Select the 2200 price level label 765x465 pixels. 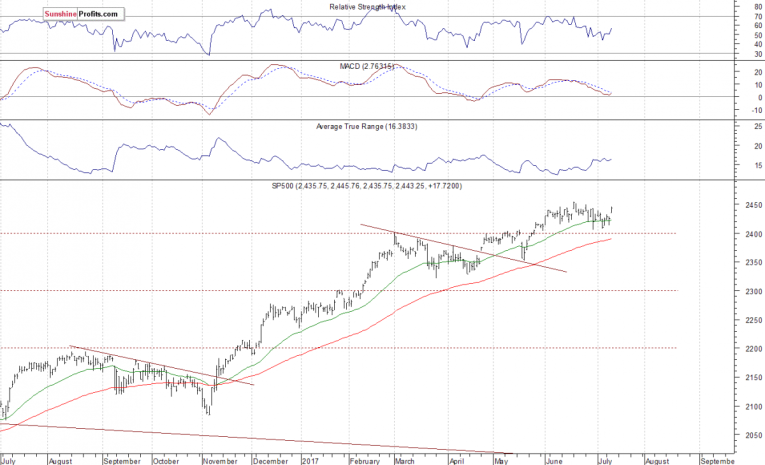(740, 349)
